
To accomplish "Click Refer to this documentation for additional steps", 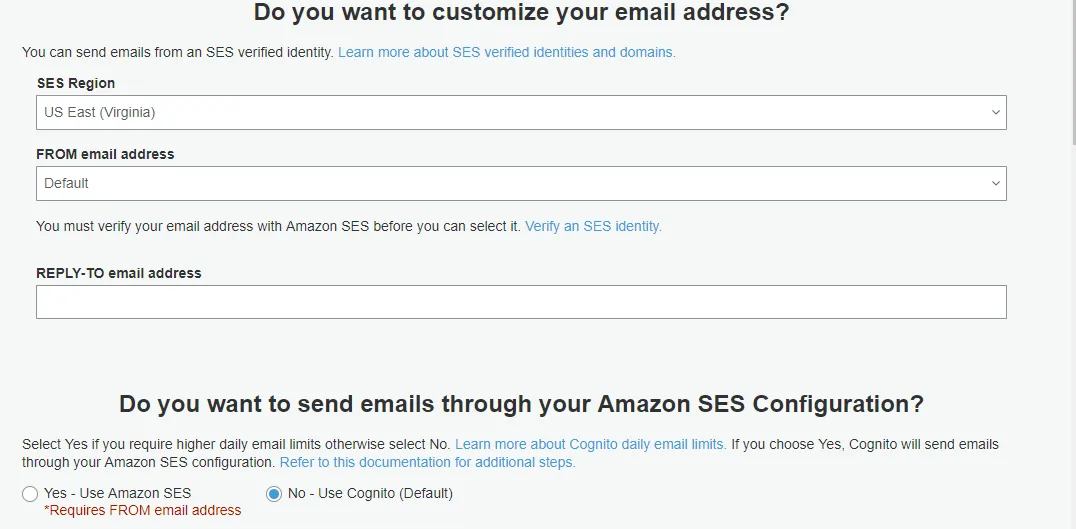I will coord(427,462).
